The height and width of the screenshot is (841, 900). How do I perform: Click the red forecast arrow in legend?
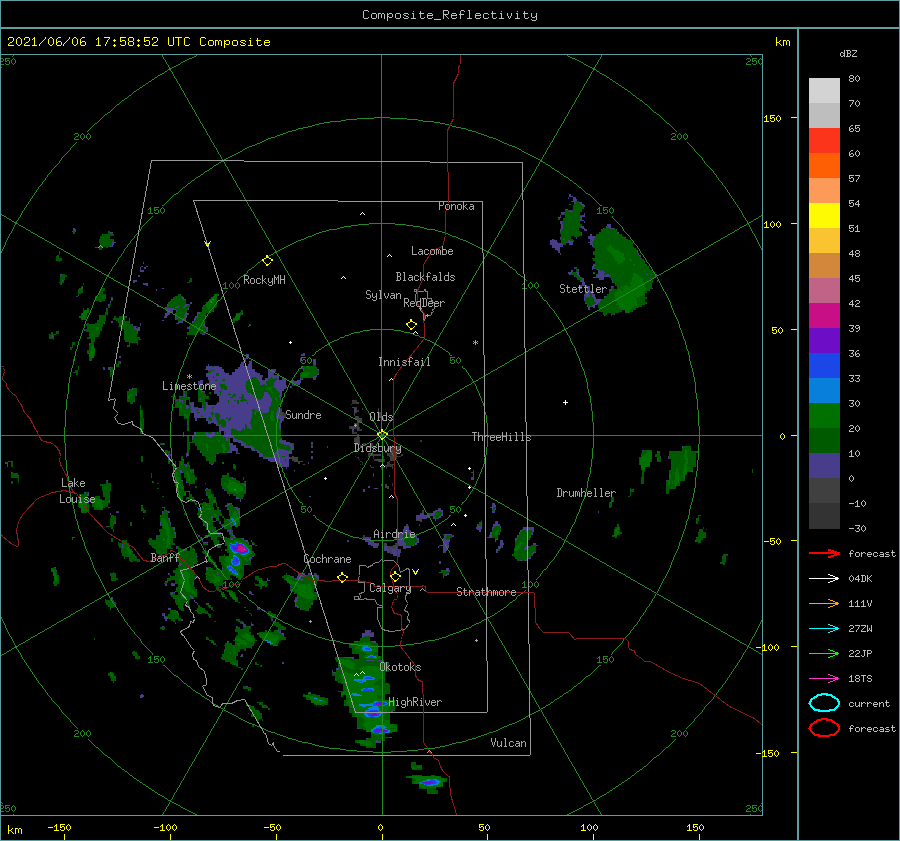point(824,553)
